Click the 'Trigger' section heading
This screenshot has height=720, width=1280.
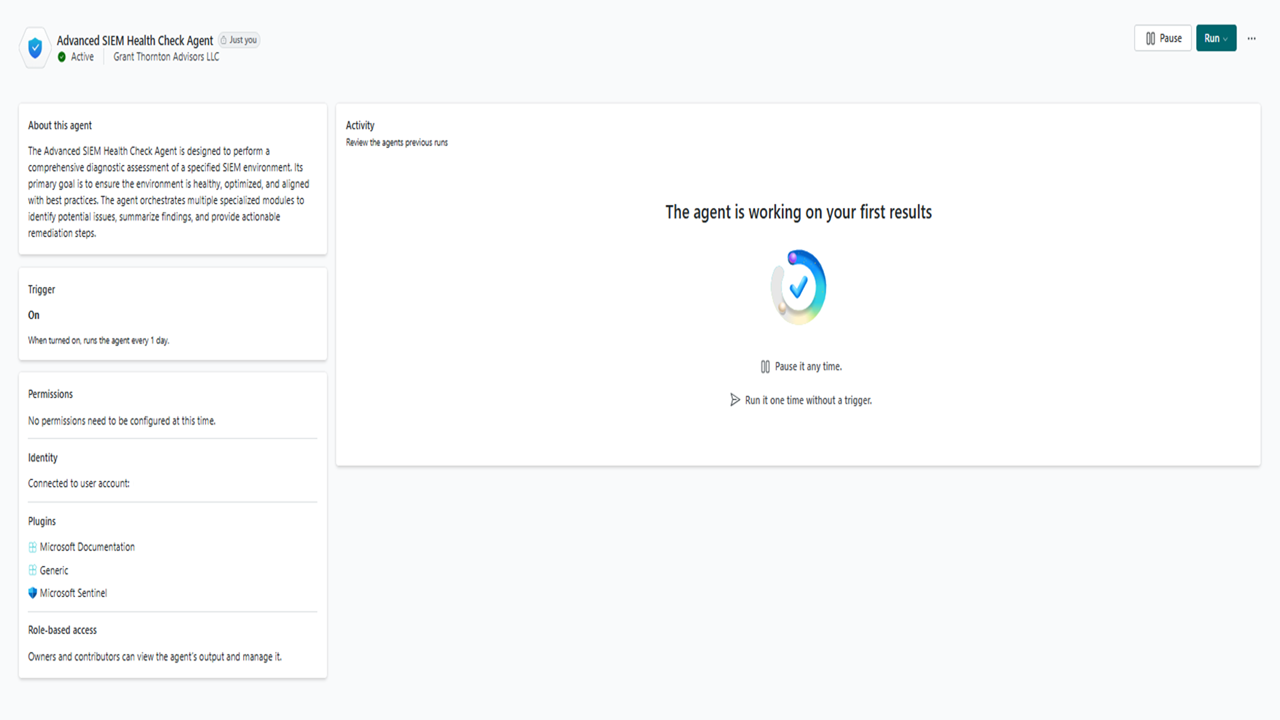click(x=42, y=290)
